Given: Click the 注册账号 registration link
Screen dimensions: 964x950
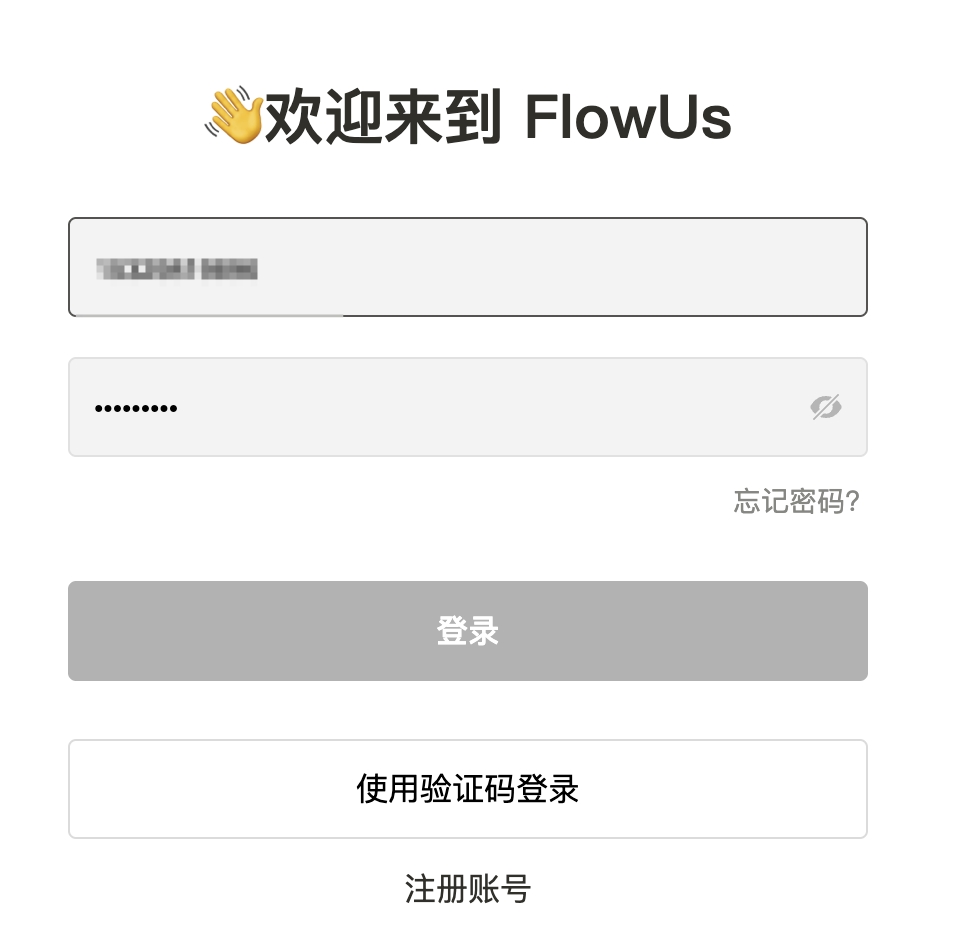Looking at the screenshot, I should pyautogui.click(x=467, y=889).
